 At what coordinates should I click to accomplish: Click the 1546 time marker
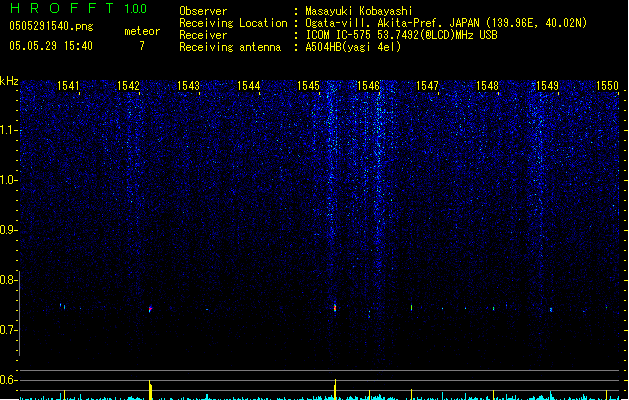[x=368, y=86]
